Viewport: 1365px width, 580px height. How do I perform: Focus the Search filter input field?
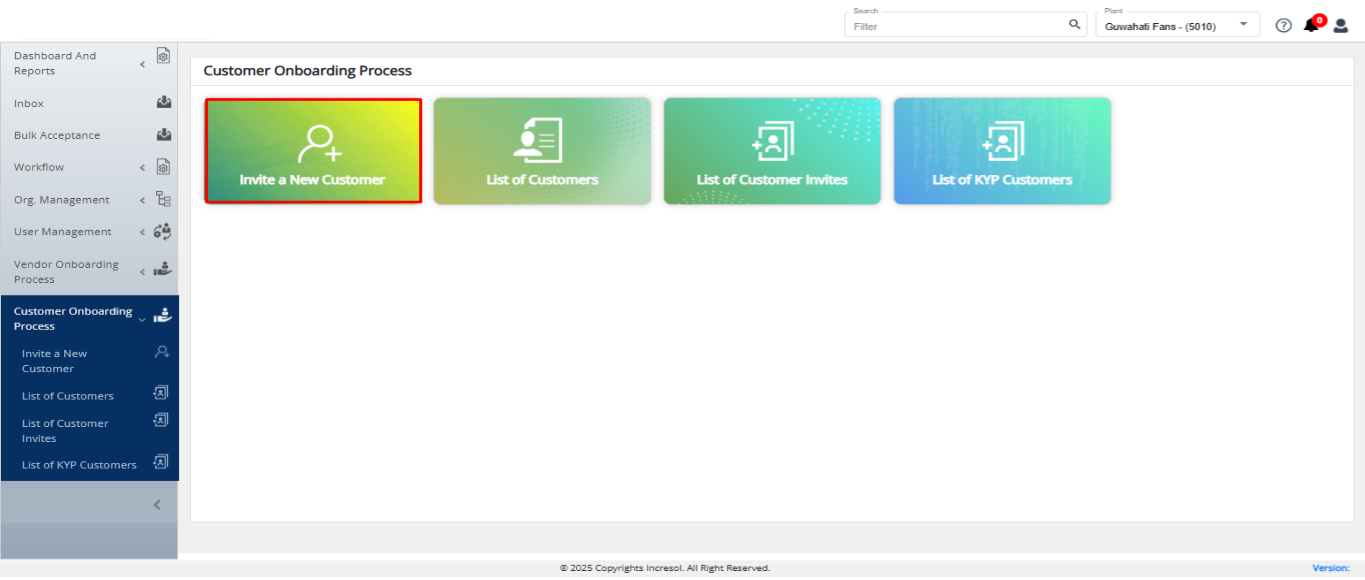[957, 26]
